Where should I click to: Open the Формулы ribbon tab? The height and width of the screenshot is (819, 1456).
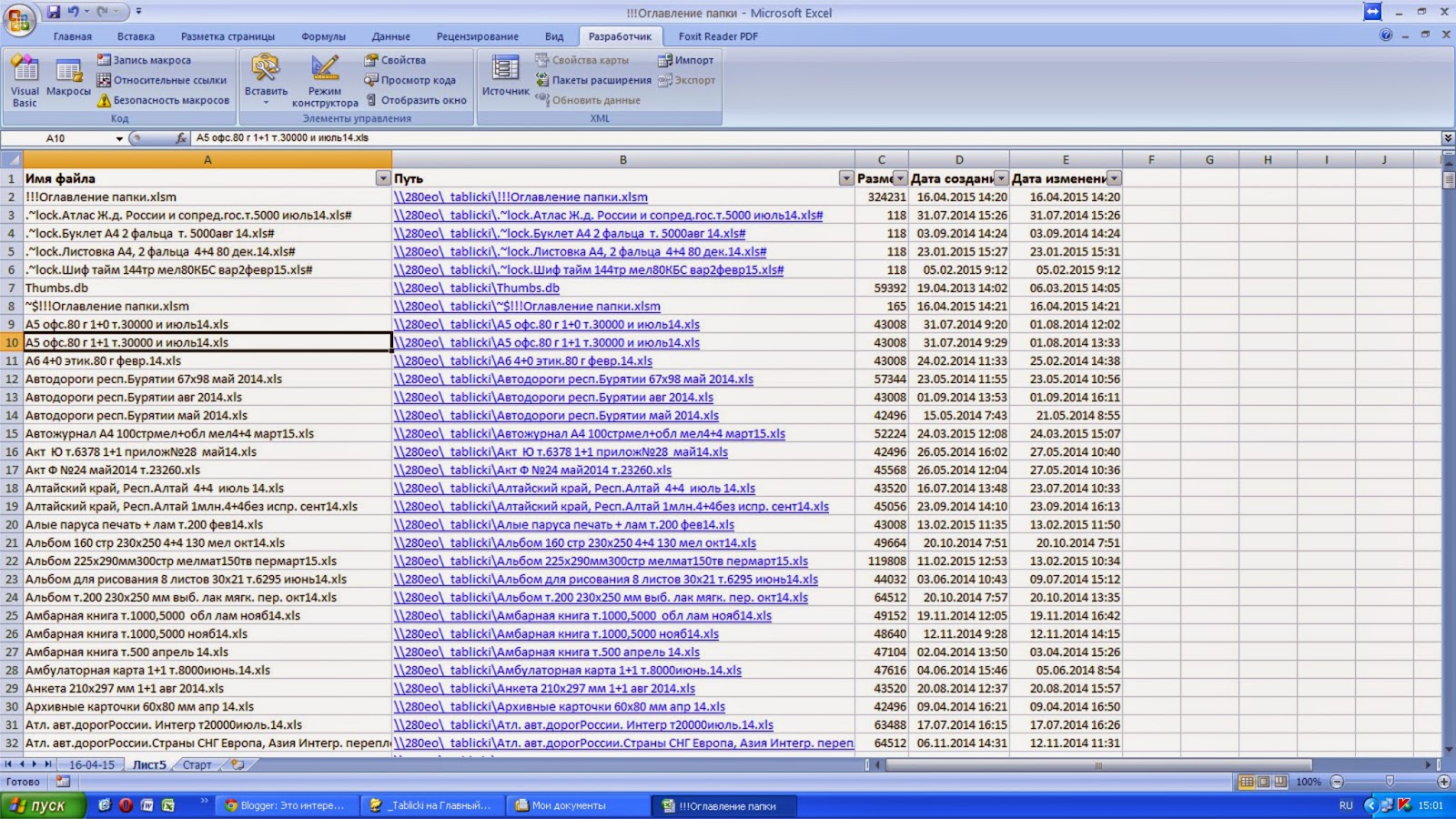pyautogui.click(x=323, y=36)
